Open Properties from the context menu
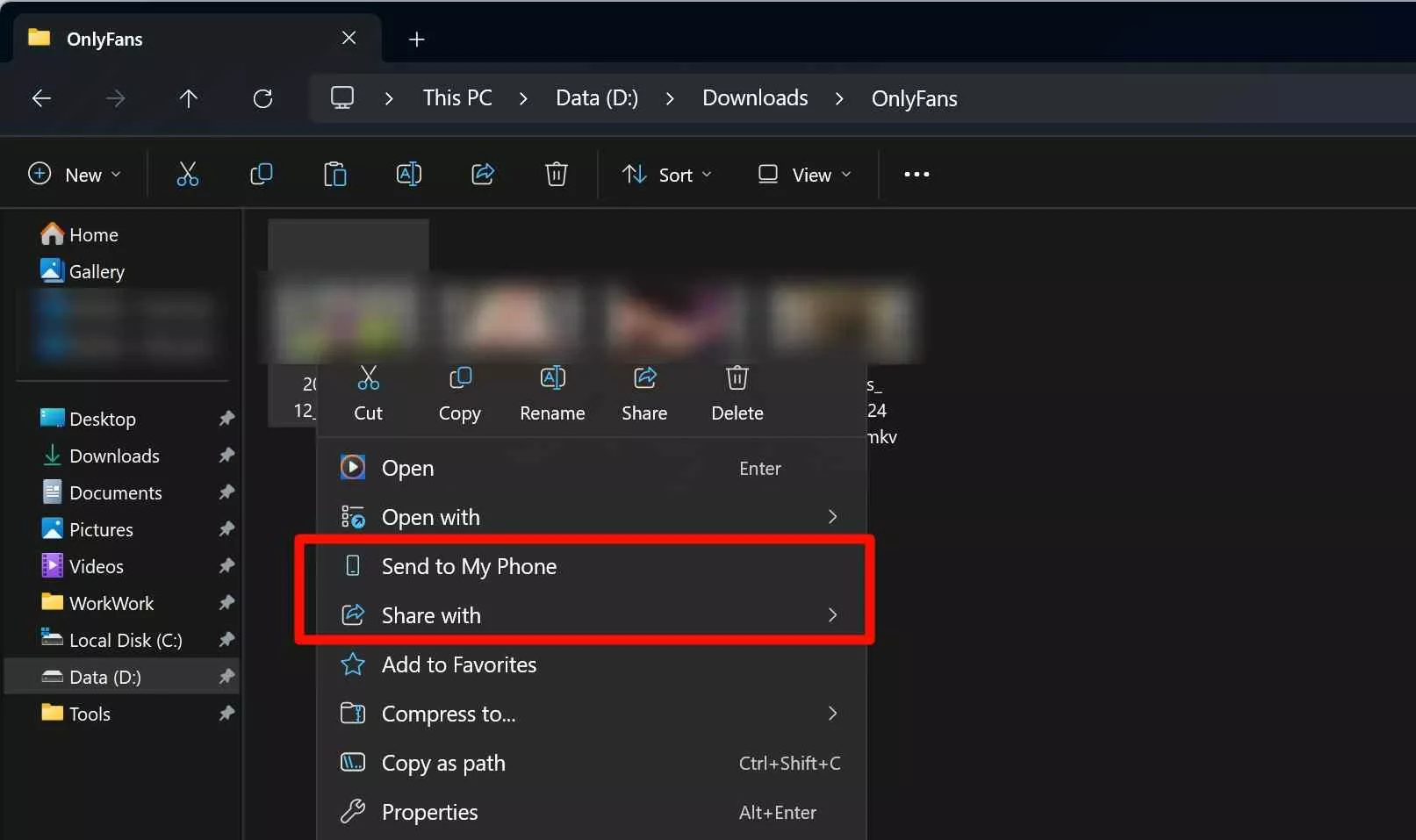This screenshot has width=1416, height=840. (429, 812)
